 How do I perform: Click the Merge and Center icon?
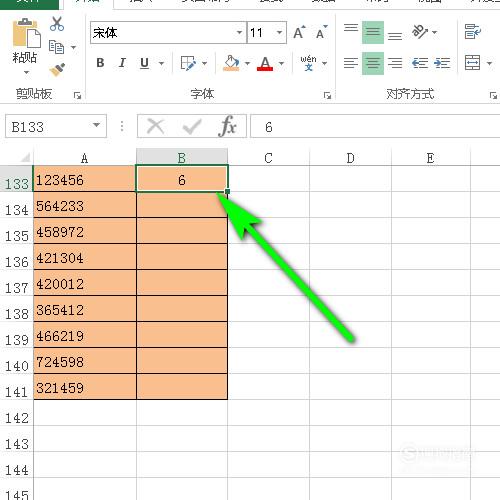[473, 63]
